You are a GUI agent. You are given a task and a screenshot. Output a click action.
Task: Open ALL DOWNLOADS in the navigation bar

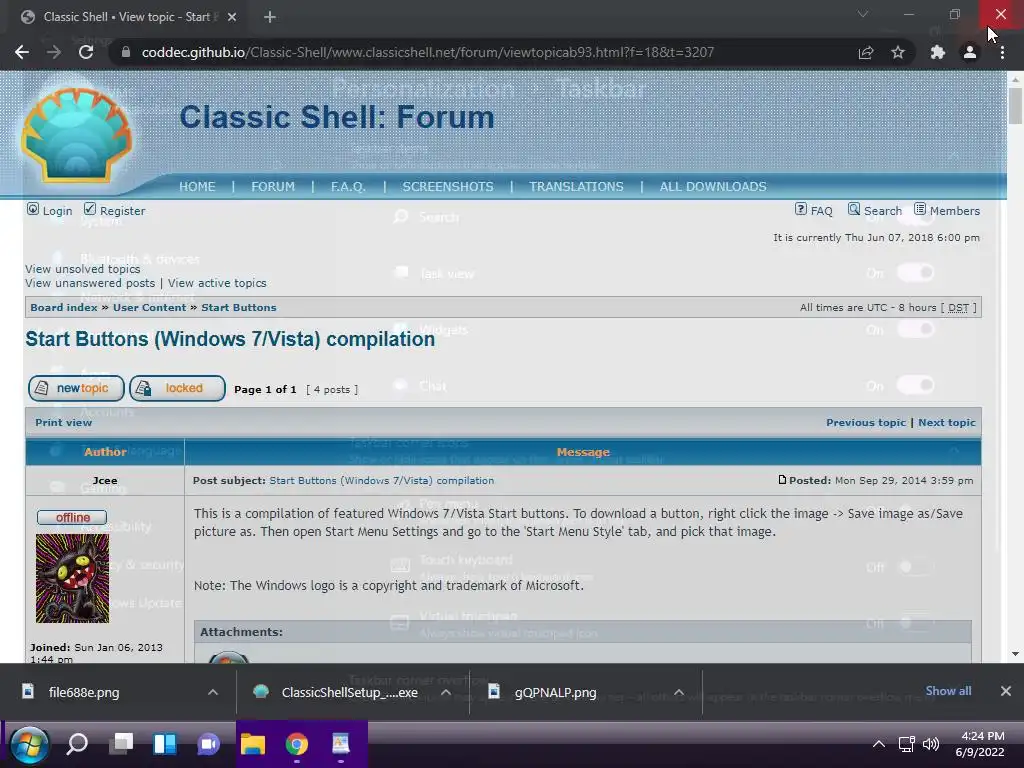pyautogui.click(x=713, y=187)
